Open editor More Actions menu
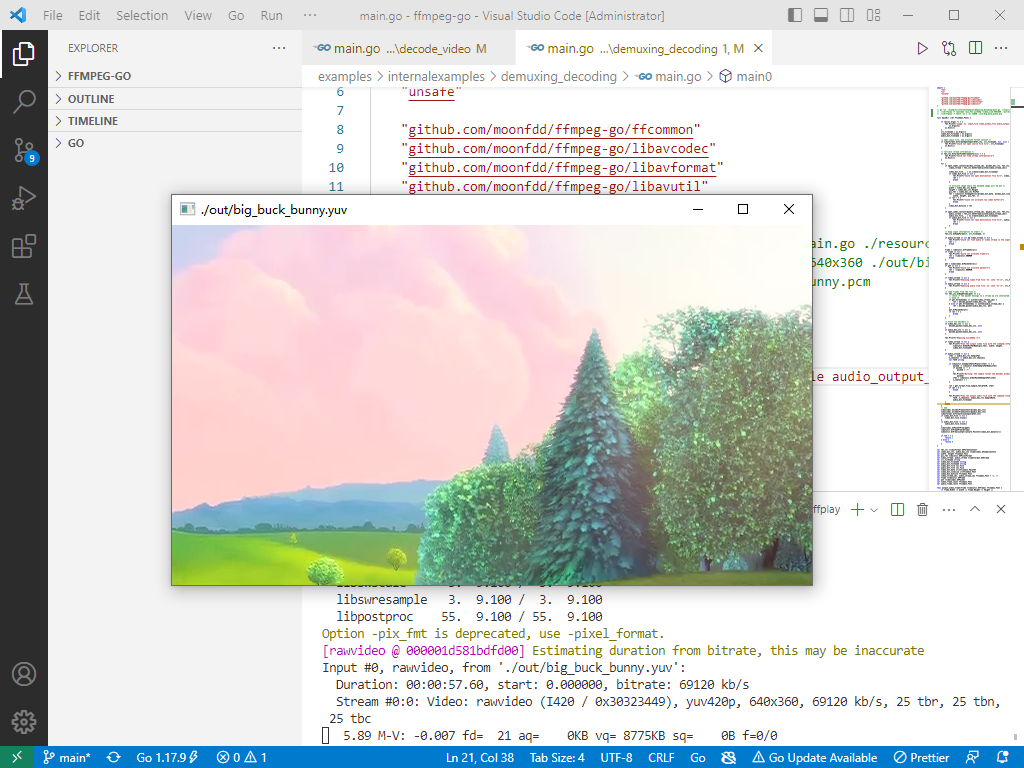This screenshot has width=1024, height=768. [1001, 48]
